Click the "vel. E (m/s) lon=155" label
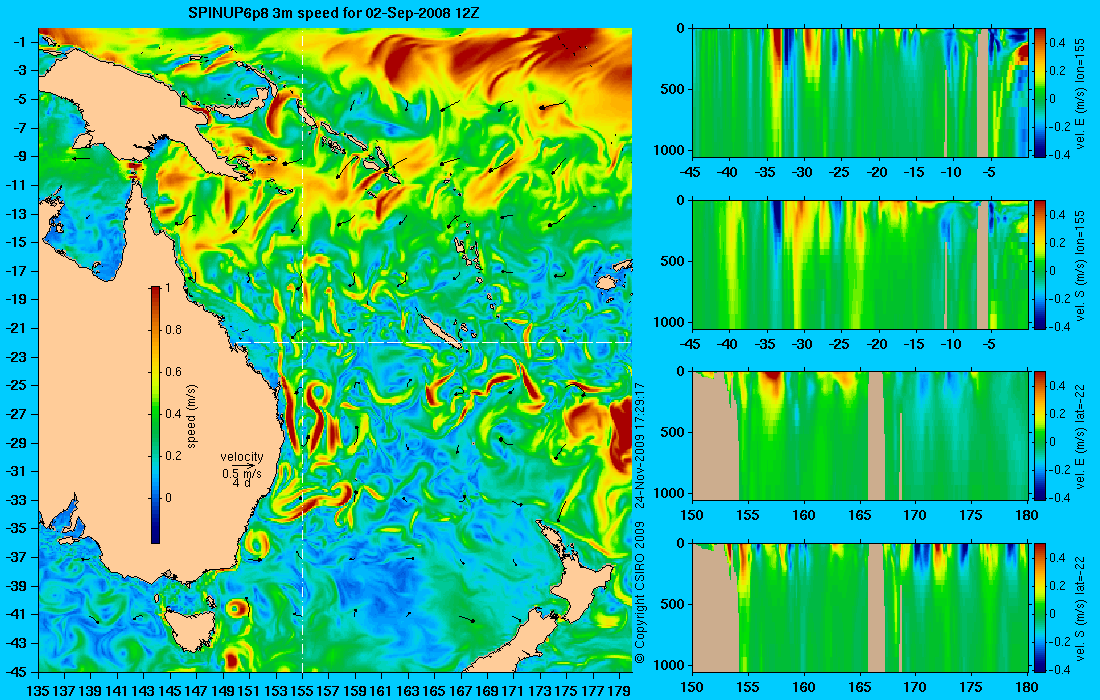This screenshot has height=700, width=1100. pos(1080,93)
